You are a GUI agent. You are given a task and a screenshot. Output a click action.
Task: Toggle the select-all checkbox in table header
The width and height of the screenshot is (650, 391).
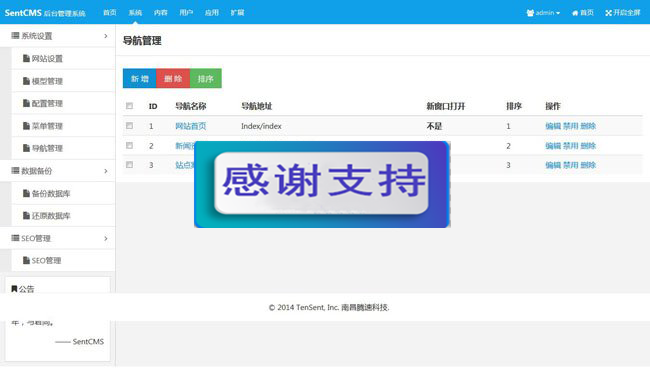(129, 106)
